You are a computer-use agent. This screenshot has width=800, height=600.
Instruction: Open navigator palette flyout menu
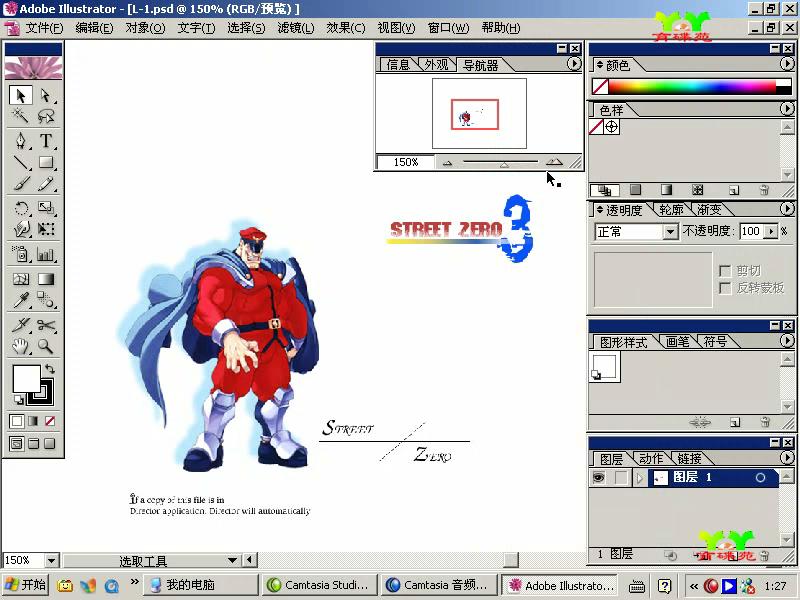coord(574,64)
